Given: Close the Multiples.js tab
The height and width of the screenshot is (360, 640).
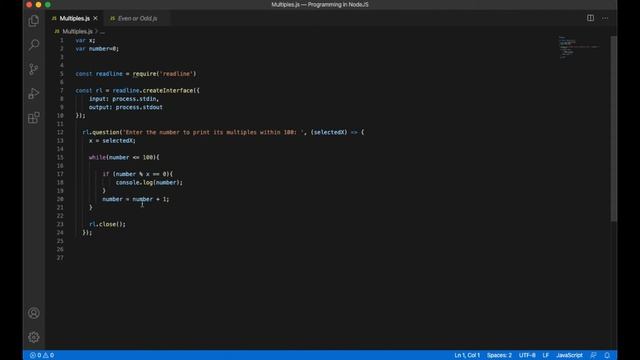Looking at the screenshot, I should 96,18.
